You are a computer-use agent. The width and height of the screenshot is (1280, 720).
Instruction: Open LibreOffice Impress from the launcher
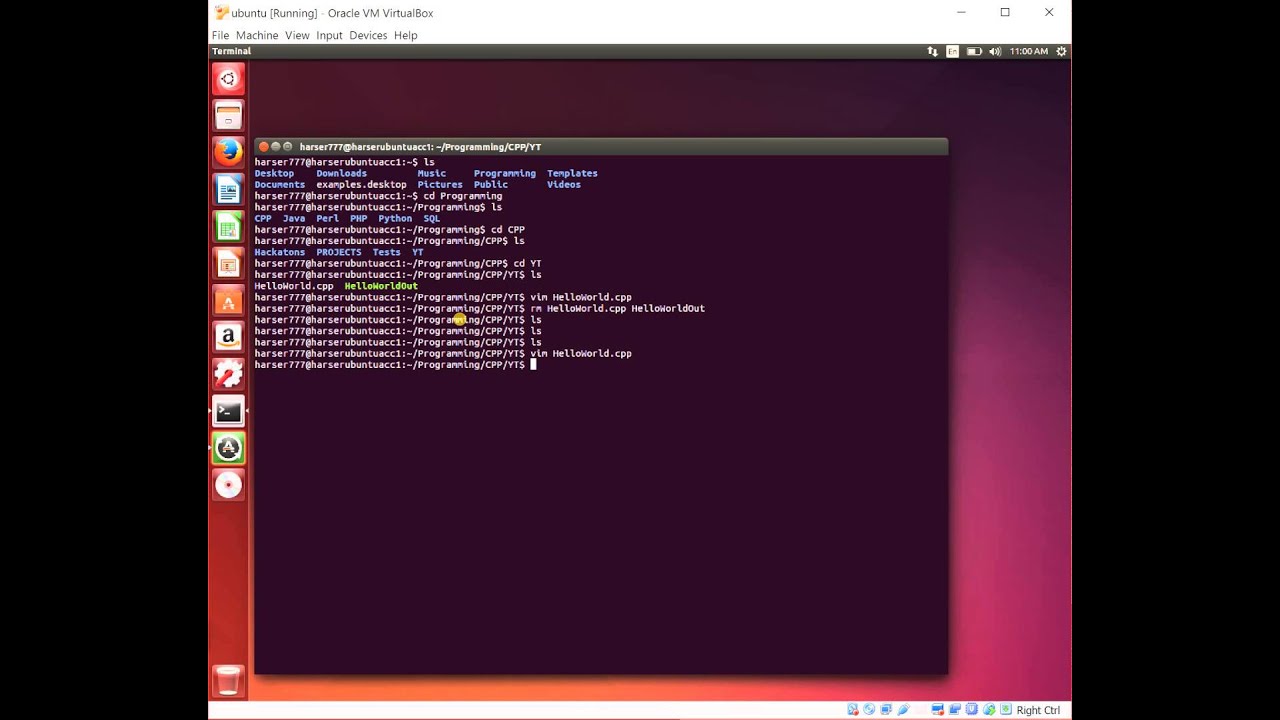point(228,263)
